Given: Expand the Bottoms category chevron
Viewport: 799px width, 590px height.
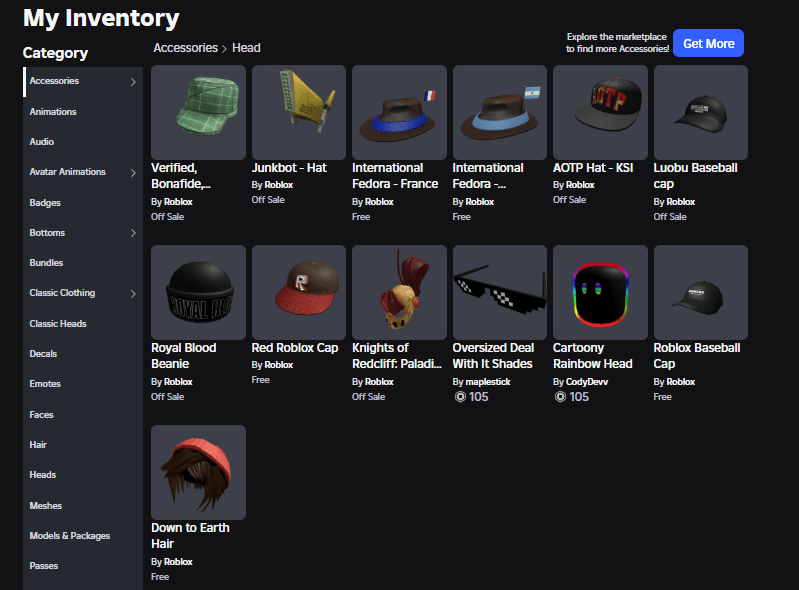Looking at the screenshot, I should [x=133, y=233].
